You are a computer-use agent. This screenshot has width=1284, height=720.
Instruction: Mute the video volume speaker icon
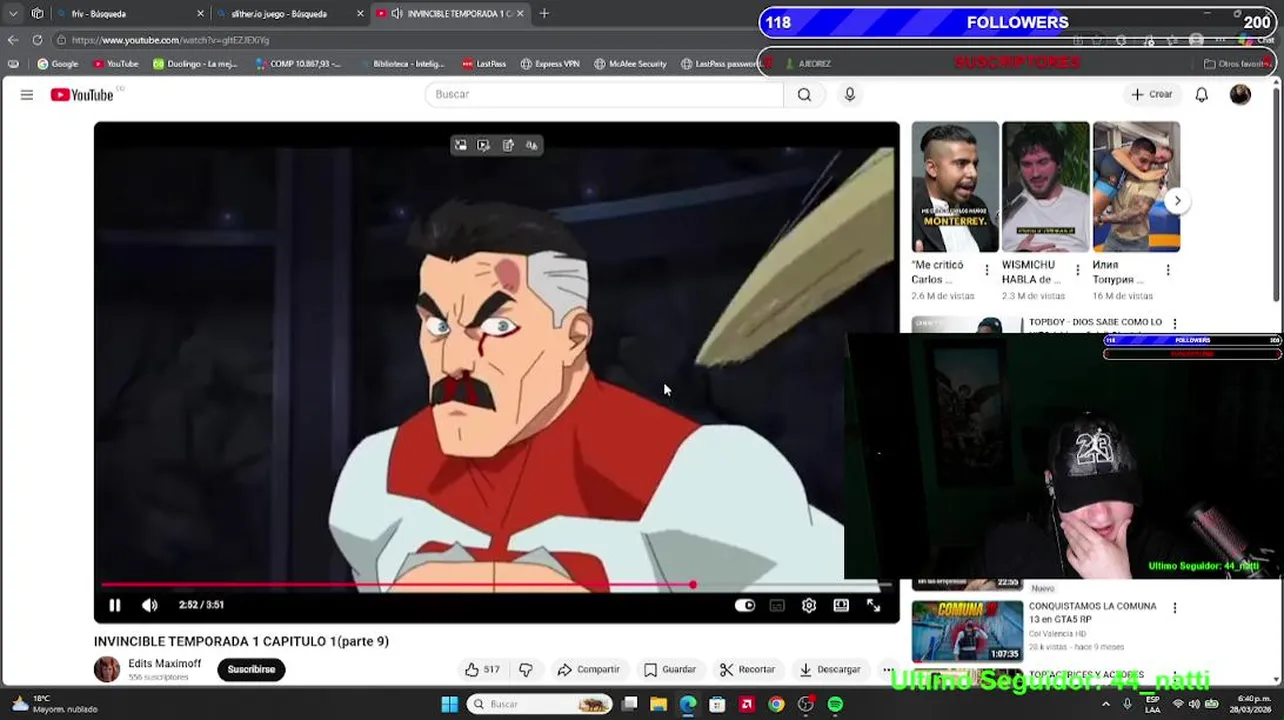click(150, 605)
